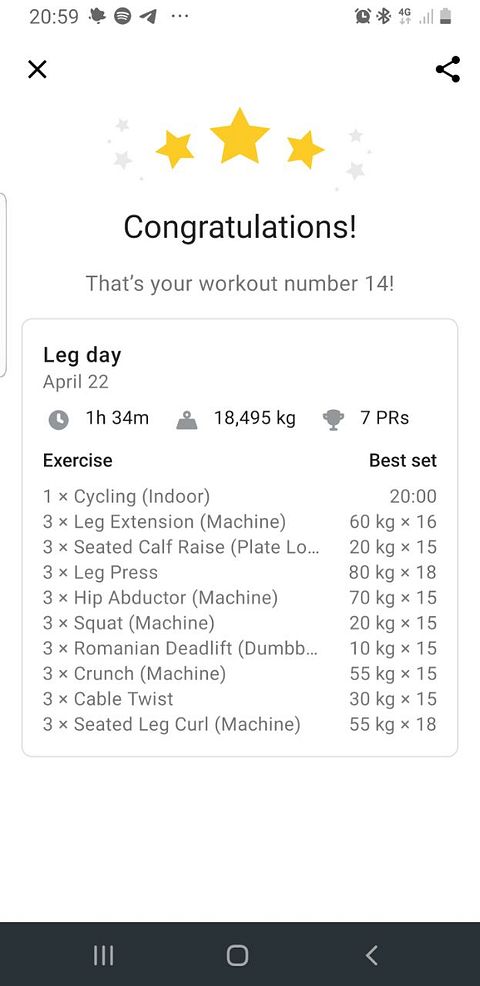Tap the Android home navigation button
This screenshot has width=480, height=986.
(237, 955)
